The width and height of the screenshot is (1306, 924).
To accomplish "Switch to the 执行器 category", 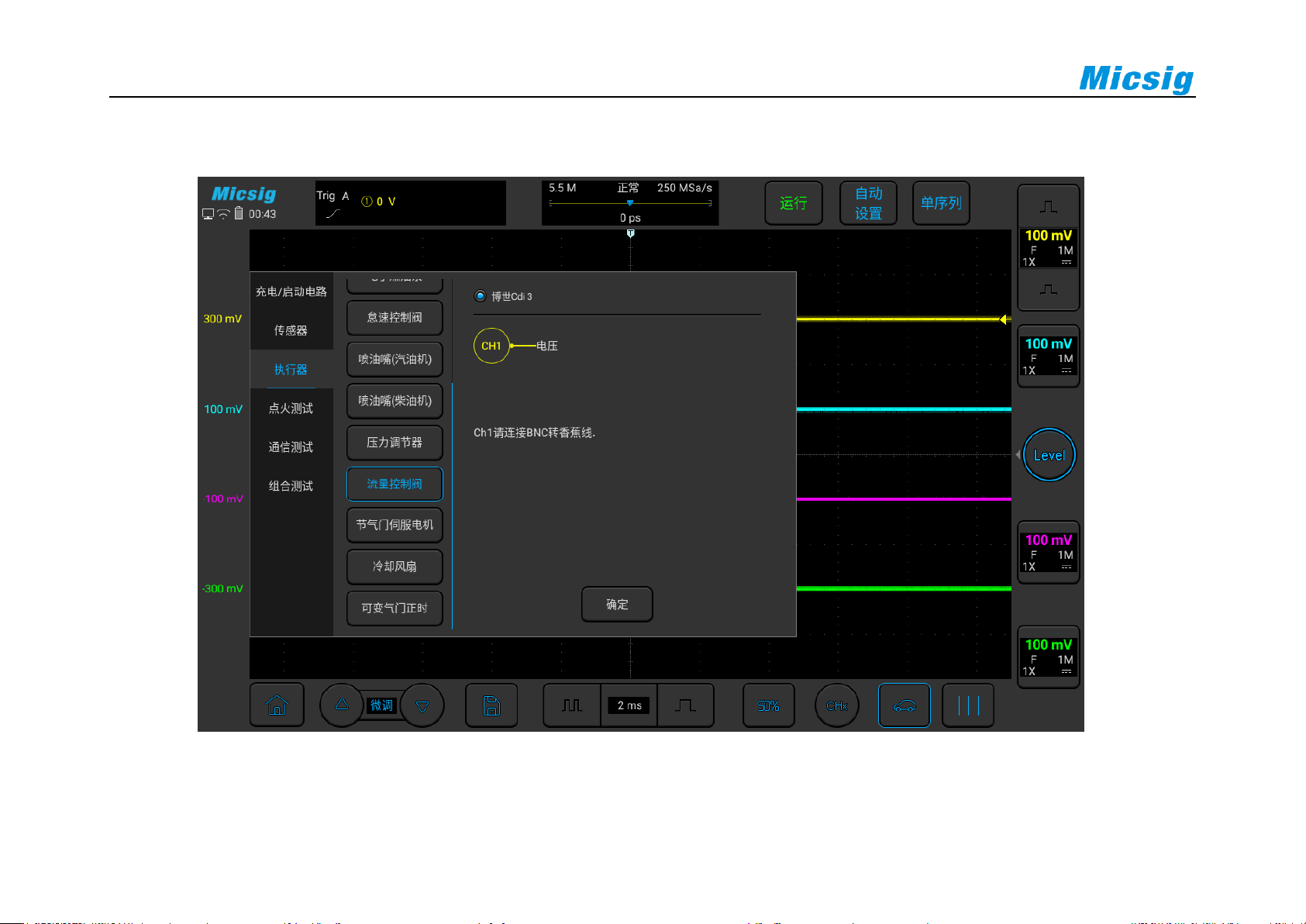I will click(291, 370).
